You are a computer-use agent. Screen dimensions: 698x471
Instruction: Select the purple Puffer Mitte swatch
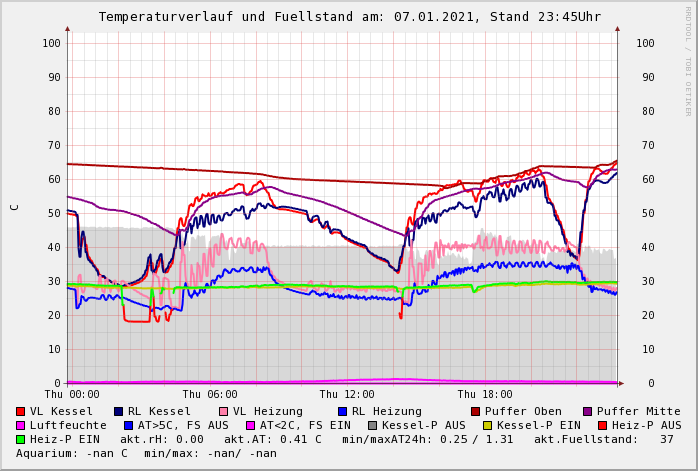588,412
